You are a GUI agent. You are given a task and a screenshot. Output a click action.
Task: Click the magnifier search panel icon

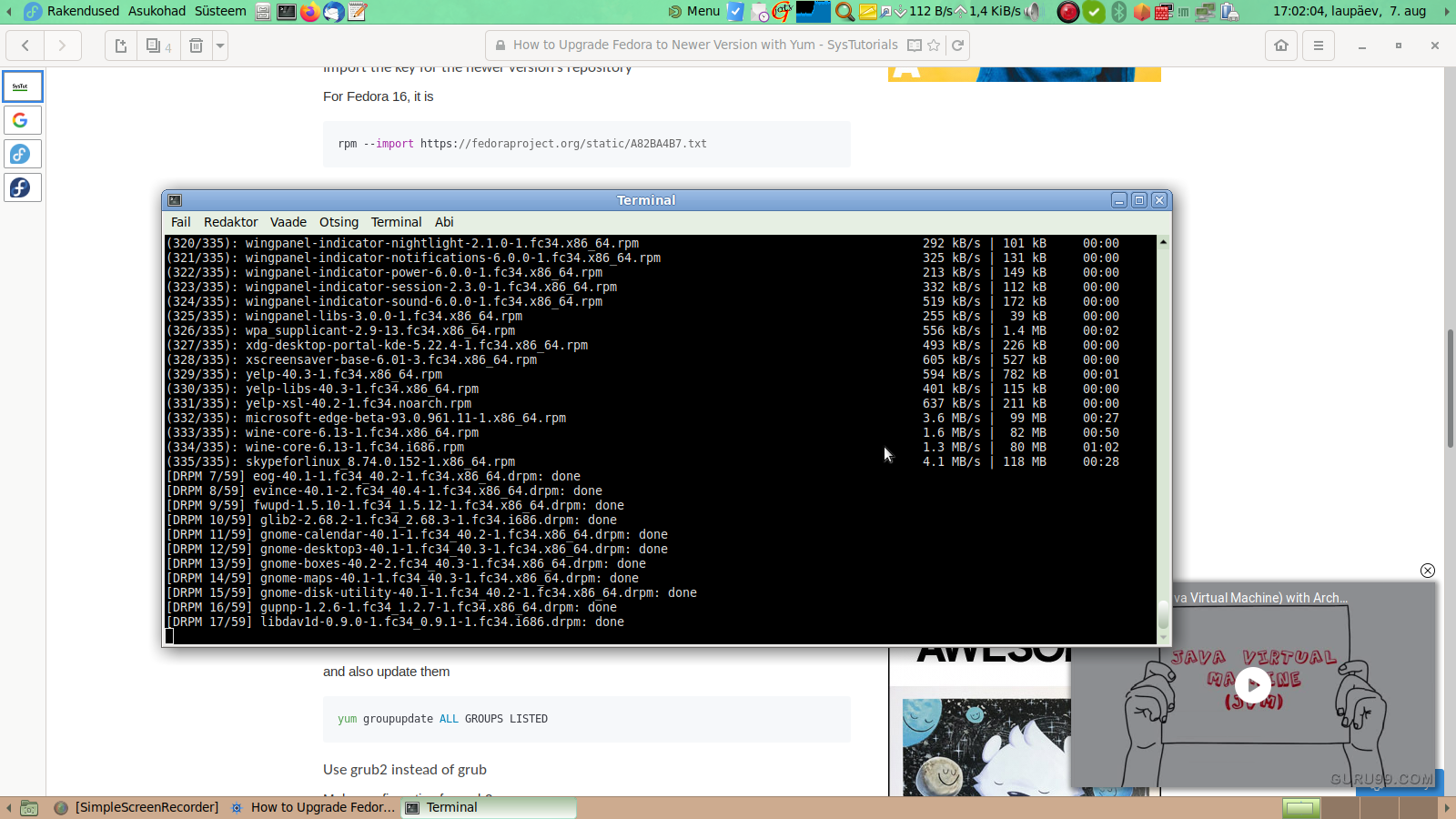pyautogui.click(x=844, y=12)
